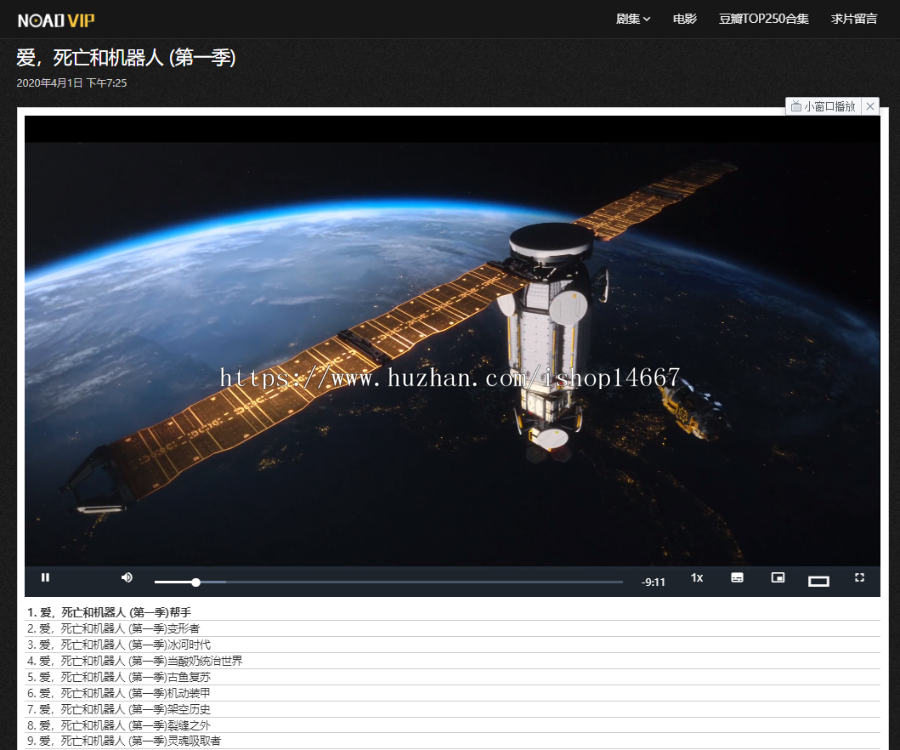Open fullscreen mode icon

tap(859, 577)
